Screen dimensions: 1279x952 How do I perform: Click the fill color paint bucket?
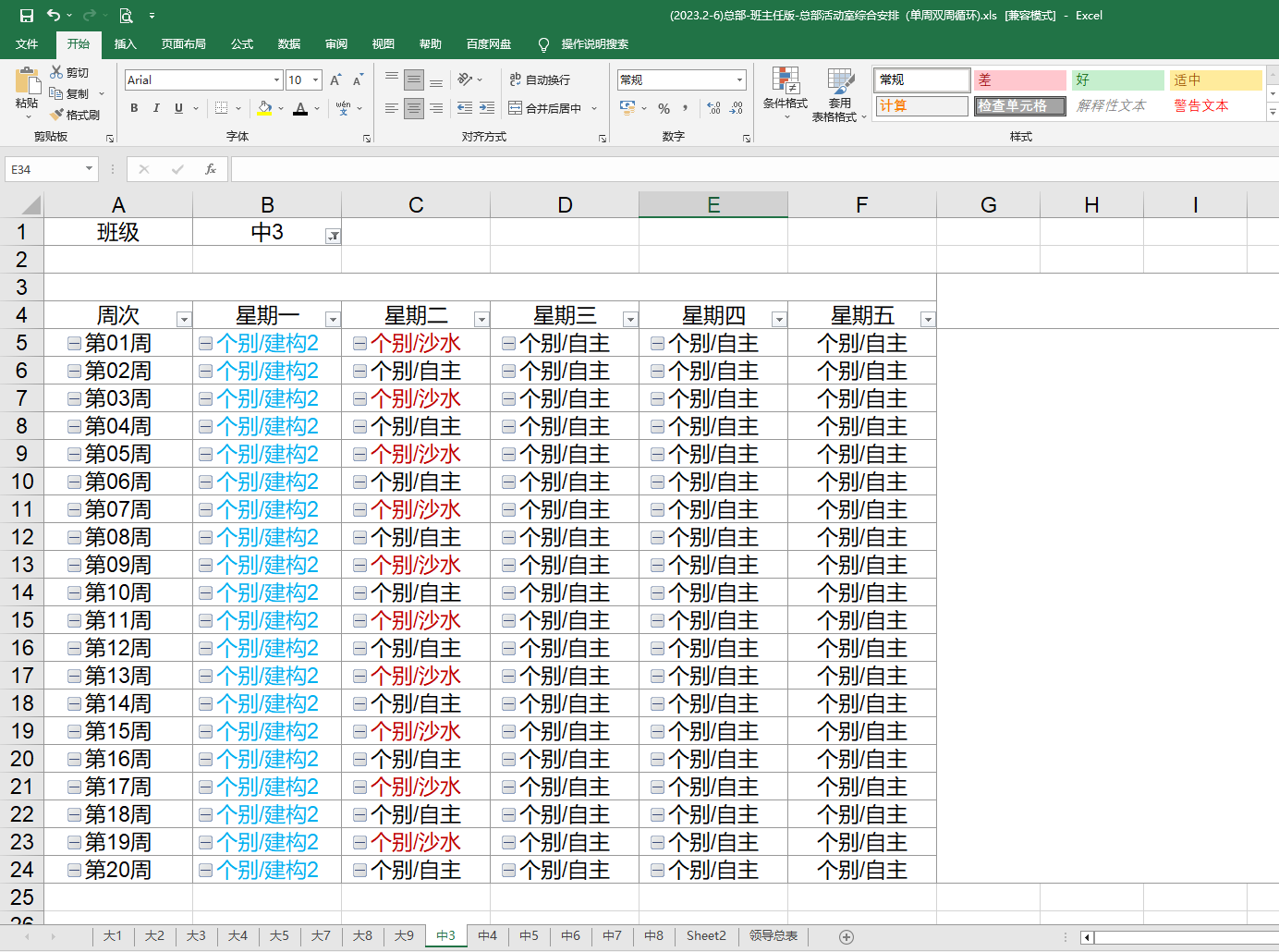click(x=264, y=108)
